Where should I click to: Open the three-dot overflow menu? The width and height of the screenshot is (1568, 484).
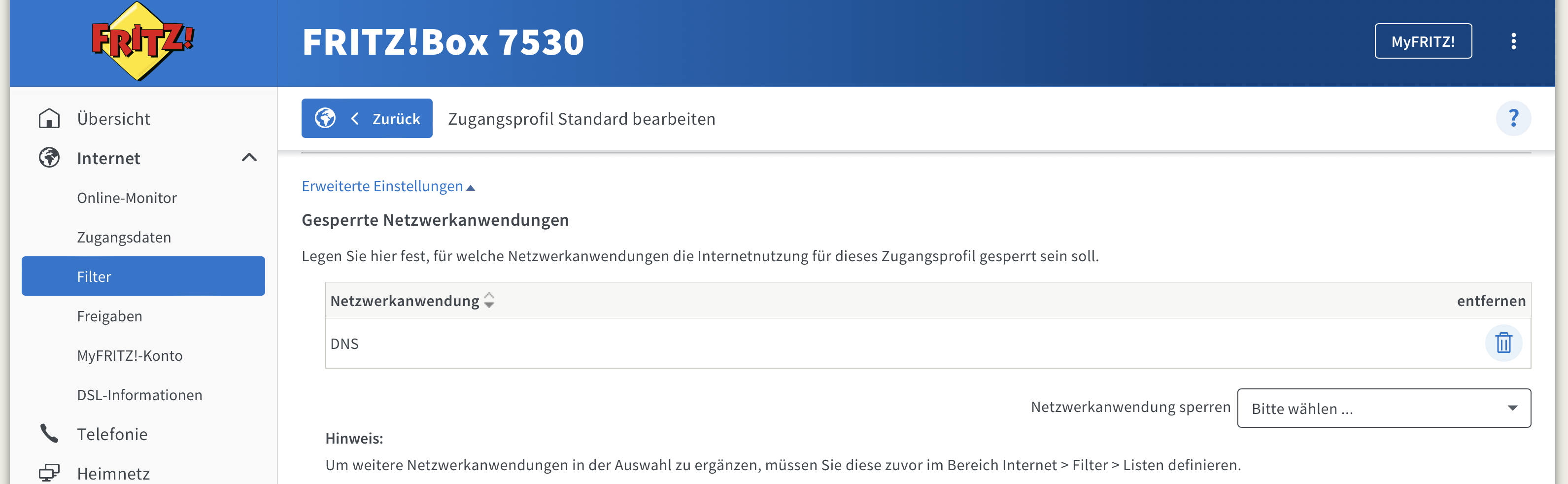click(1514, 41)
